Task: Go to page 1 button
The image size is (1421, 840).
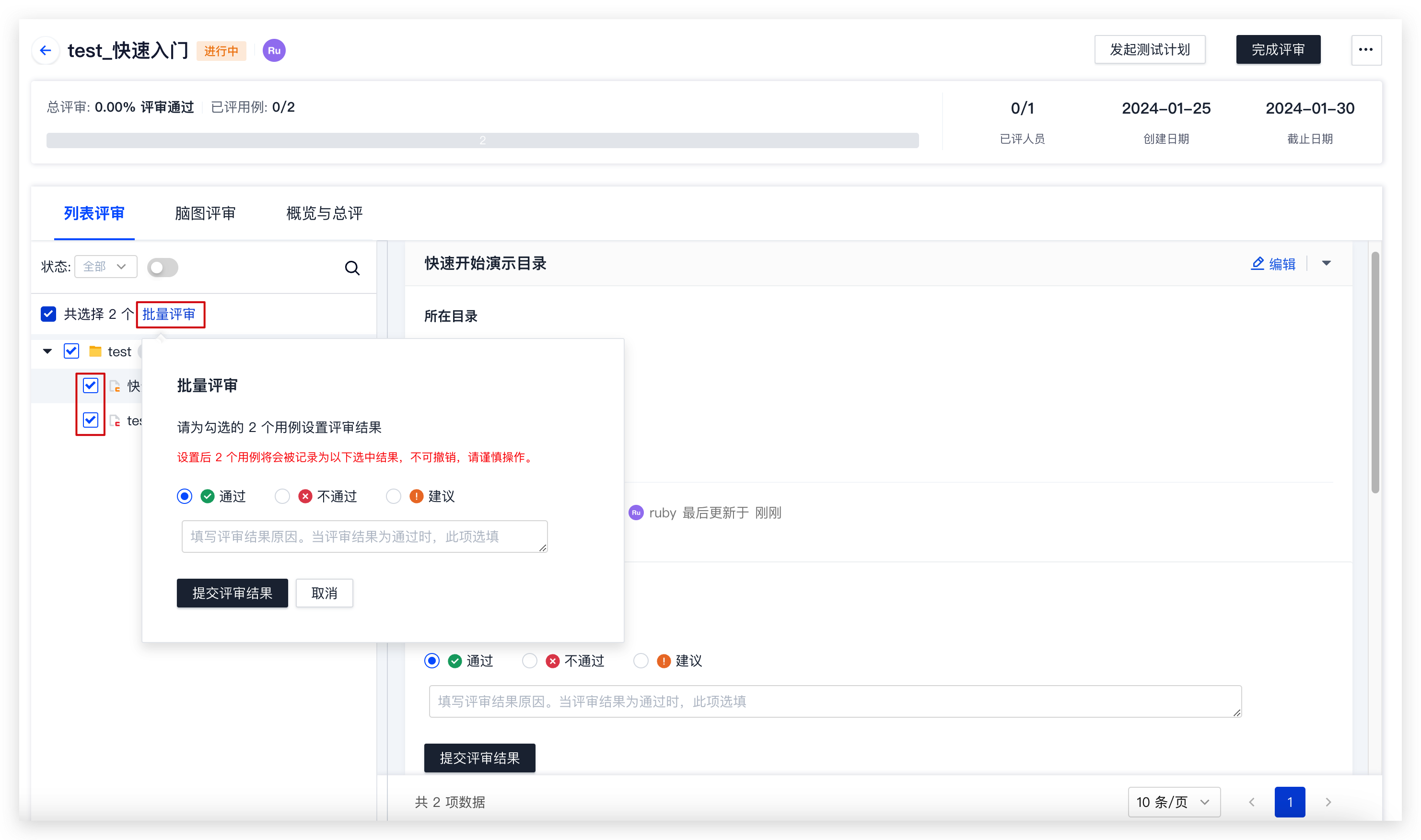Action: [x=1290, y=802]
